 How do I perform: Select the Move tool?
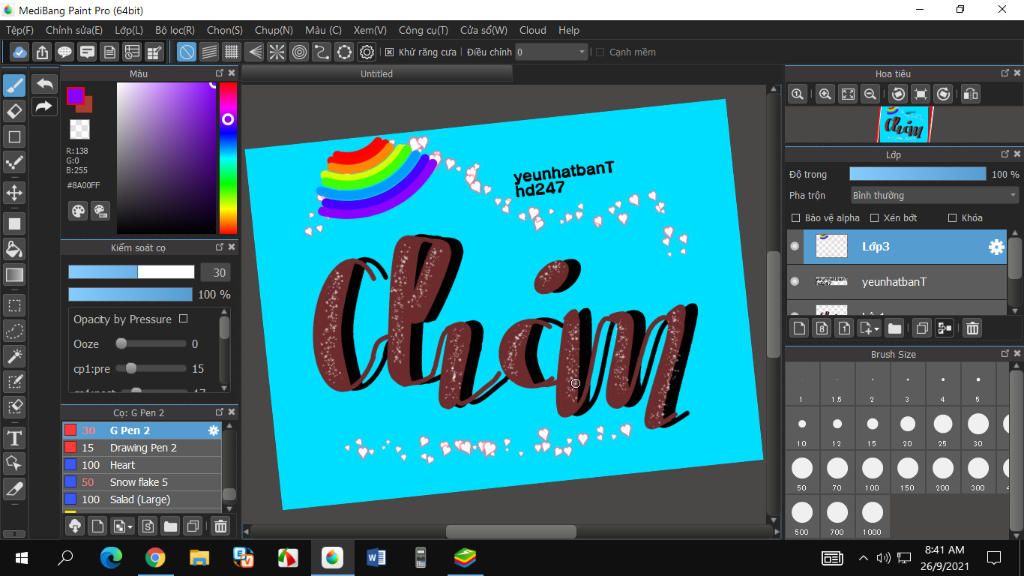[14, 193]
